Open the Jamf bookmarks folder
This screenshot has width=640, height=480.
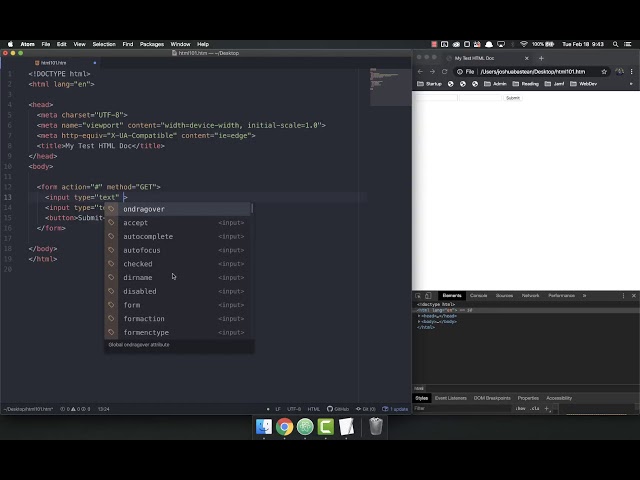554,84
